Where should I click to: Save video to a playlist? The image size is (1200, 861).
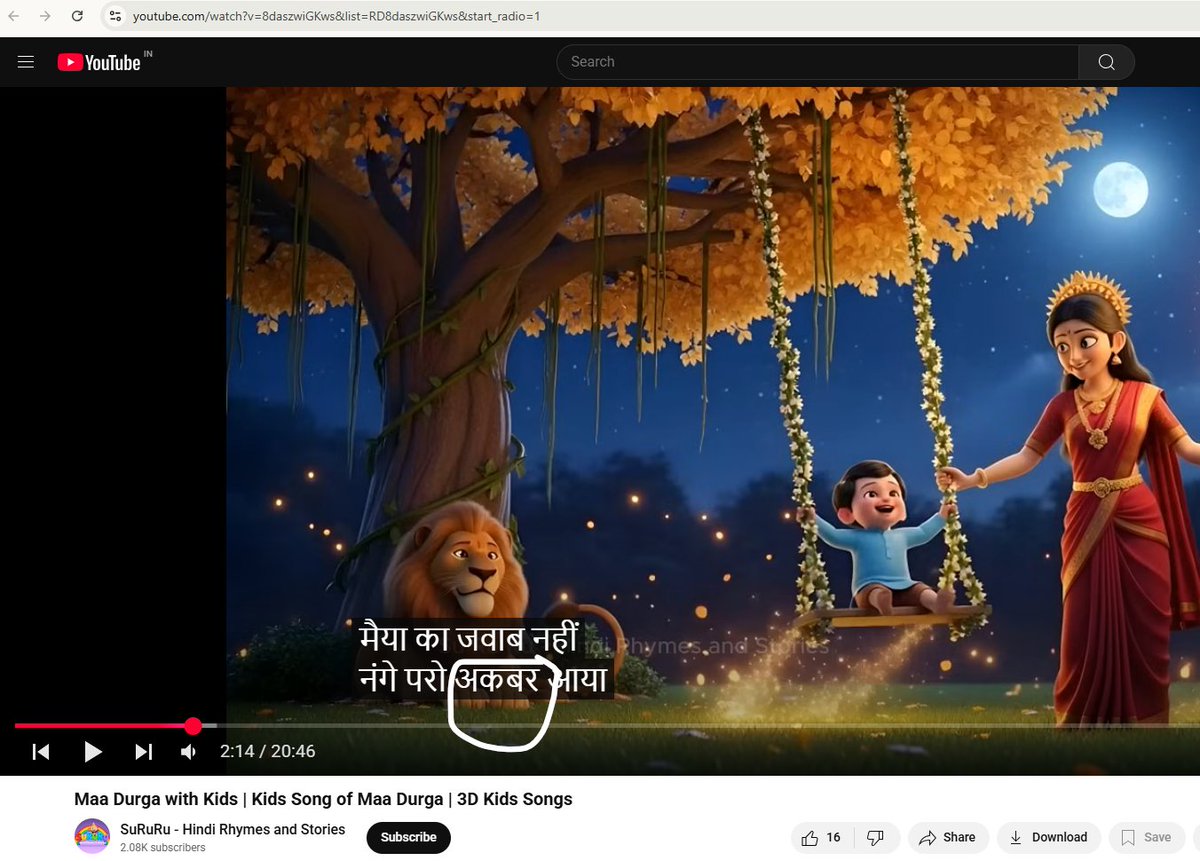(1146, 837)
